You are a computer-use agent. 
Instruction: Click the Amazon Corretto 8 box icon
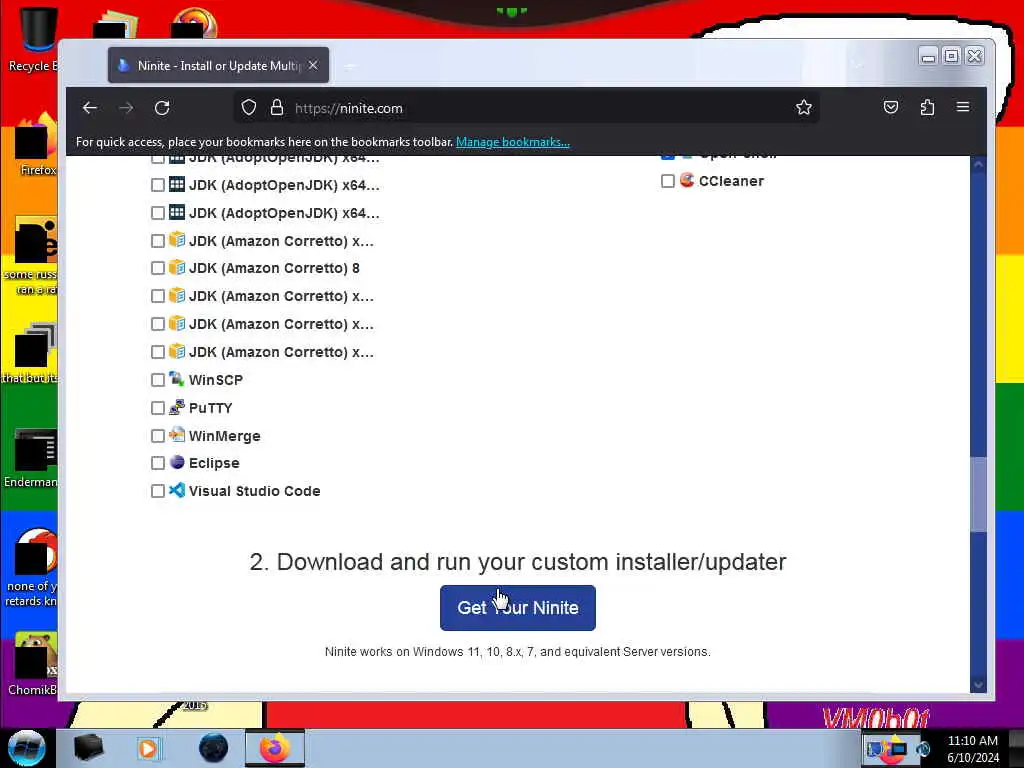pos(177,267)
